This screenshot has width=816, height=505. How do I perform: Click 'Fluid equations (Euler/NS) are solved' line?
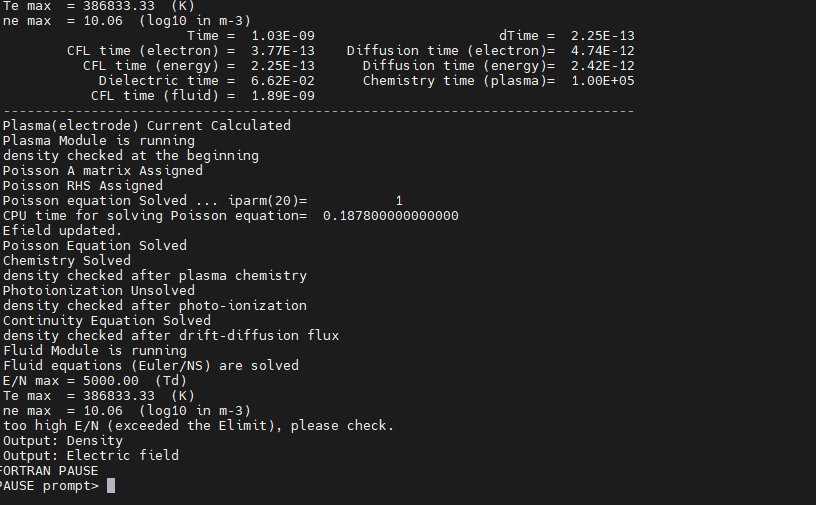click(x=151, y=365)
